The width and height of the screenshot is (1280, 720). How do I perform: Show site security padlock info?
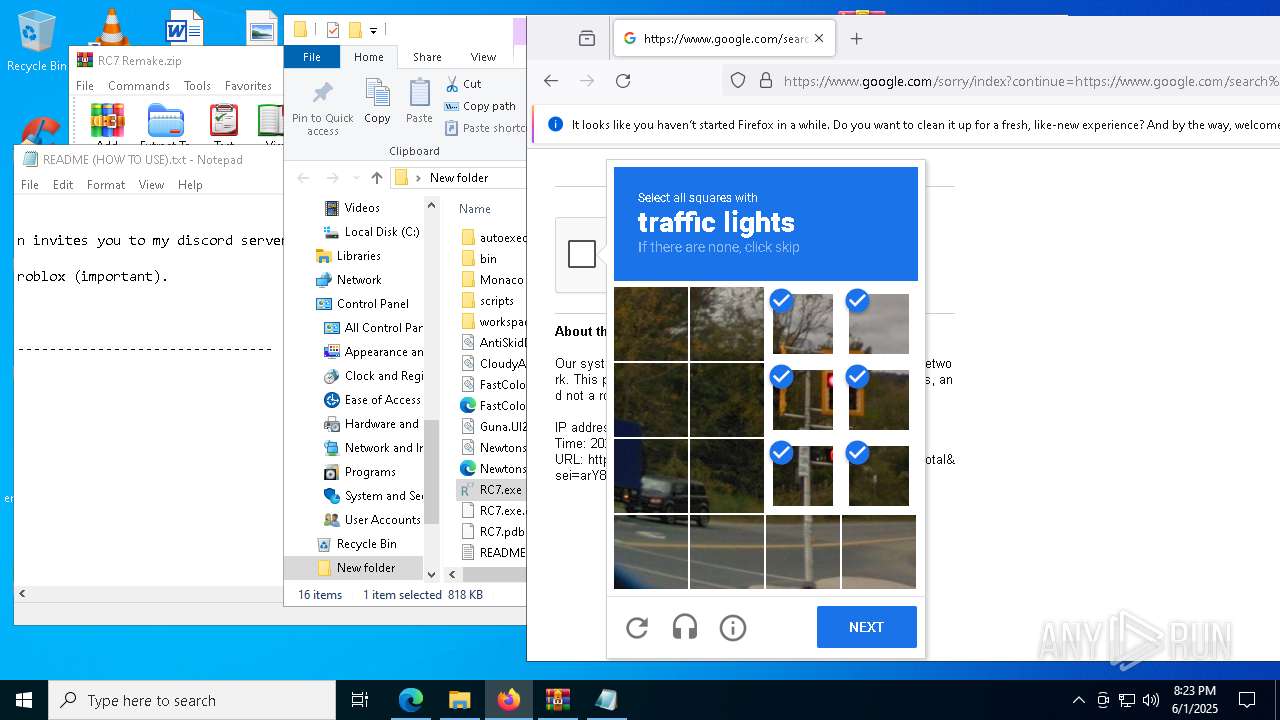coord(766,81)
